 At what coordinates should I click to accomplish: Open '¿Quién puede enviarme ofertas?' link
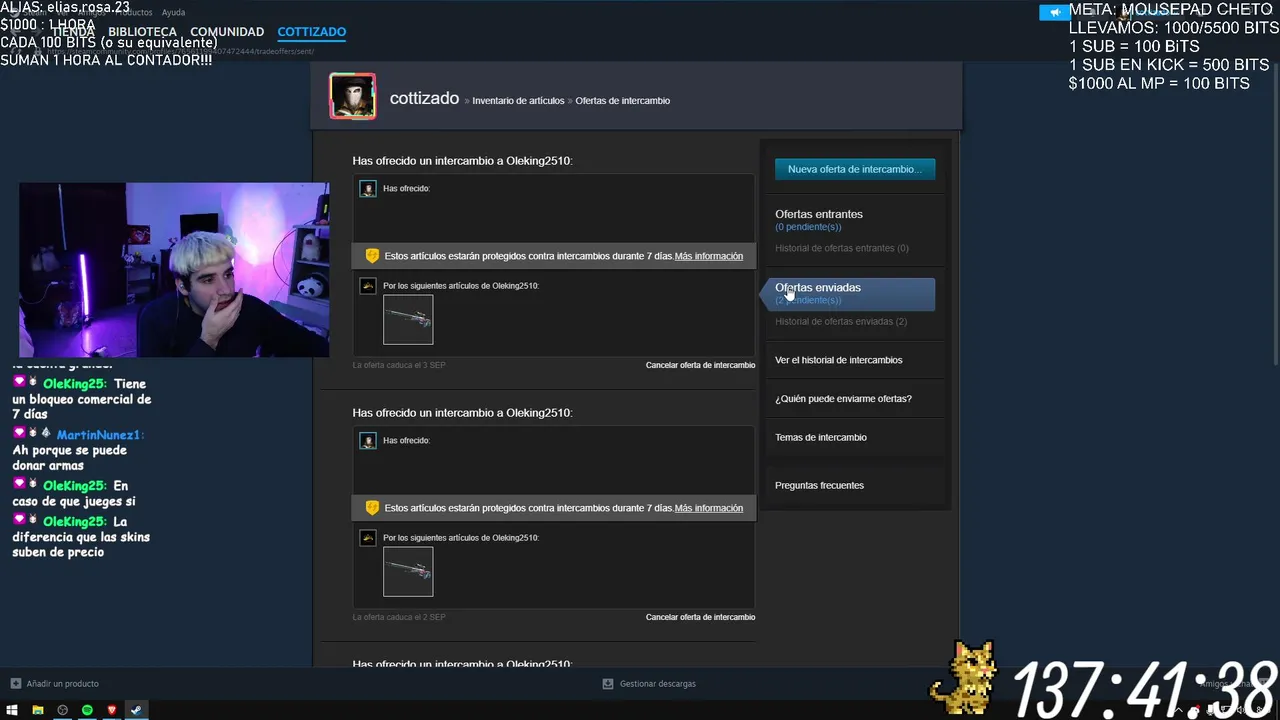843,399
